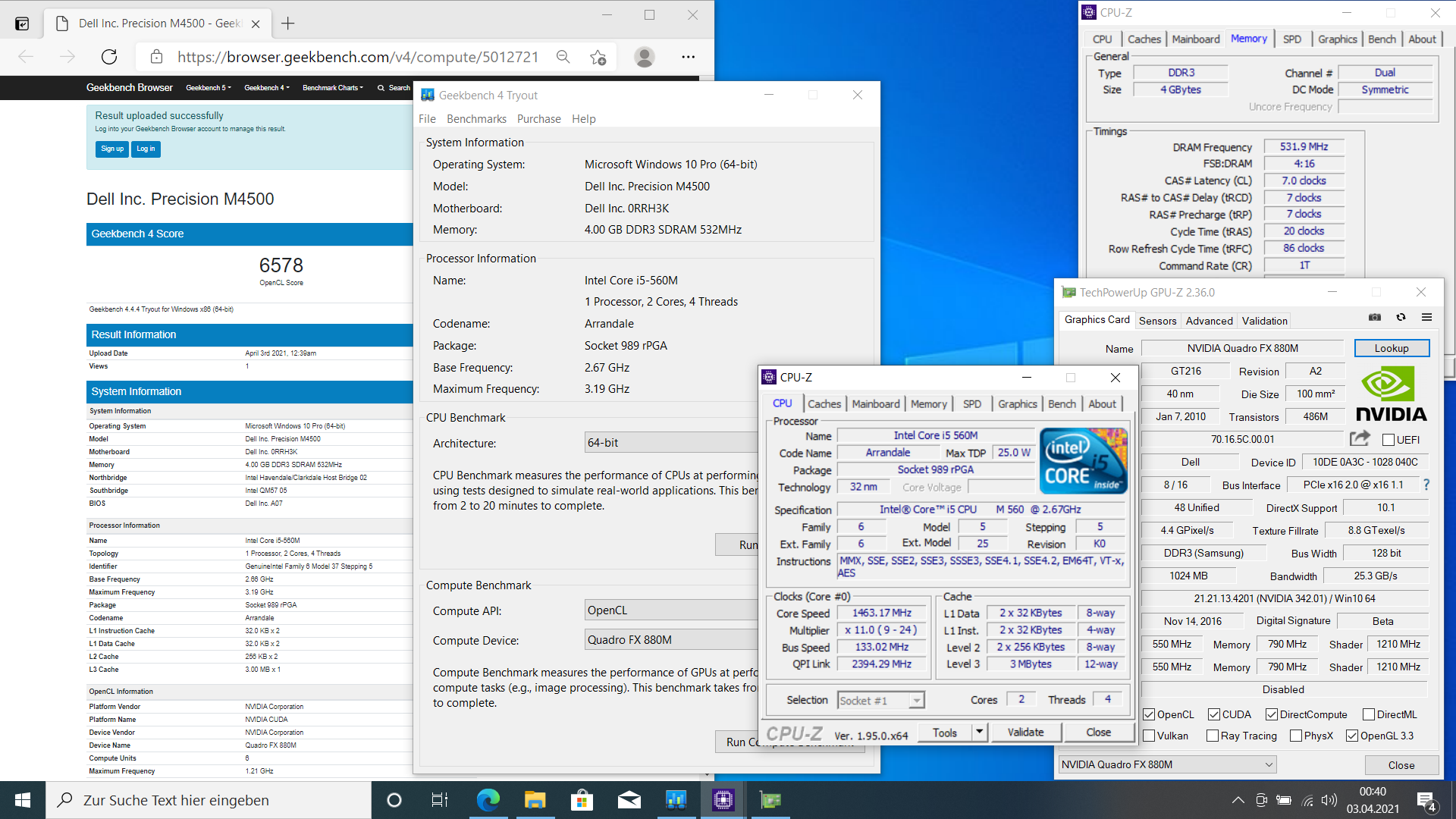Image resolution: width=1456 pixels, height=819 pixels.
Task: Toggle the UEFI checkbox in GPU-Z
Action: (1388, 440)
